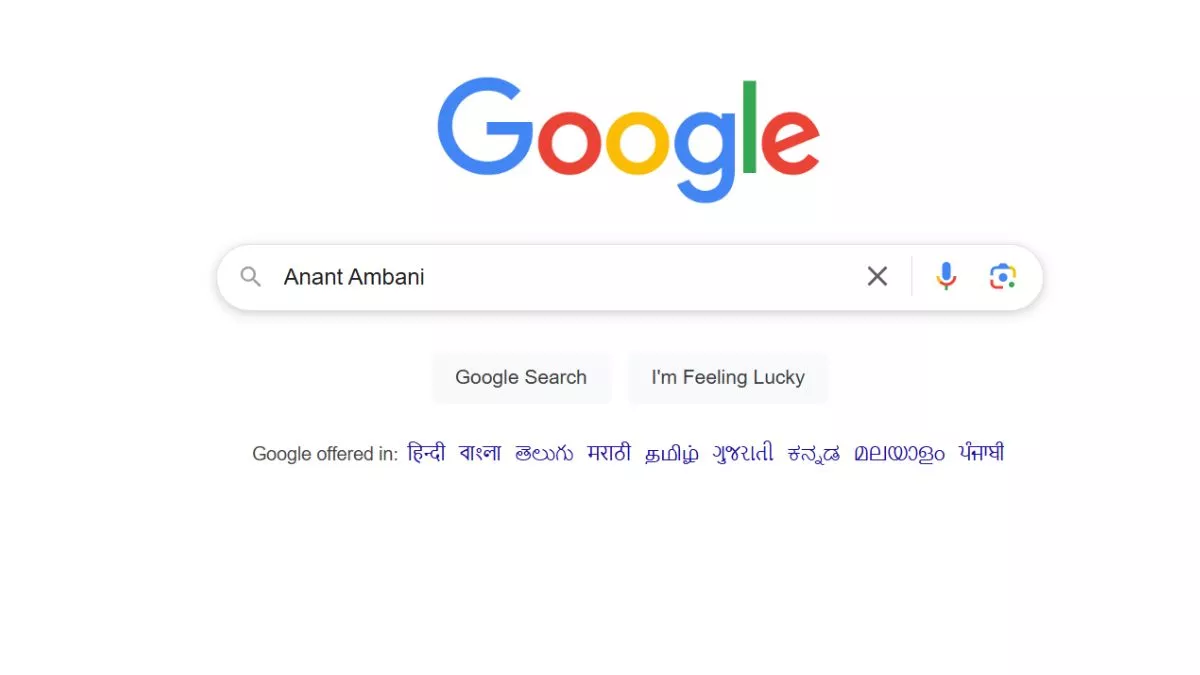Place cursor on the 'Anant Ambani' query text
Viewport: 1200px width, 675px height.
coord(354,277)
